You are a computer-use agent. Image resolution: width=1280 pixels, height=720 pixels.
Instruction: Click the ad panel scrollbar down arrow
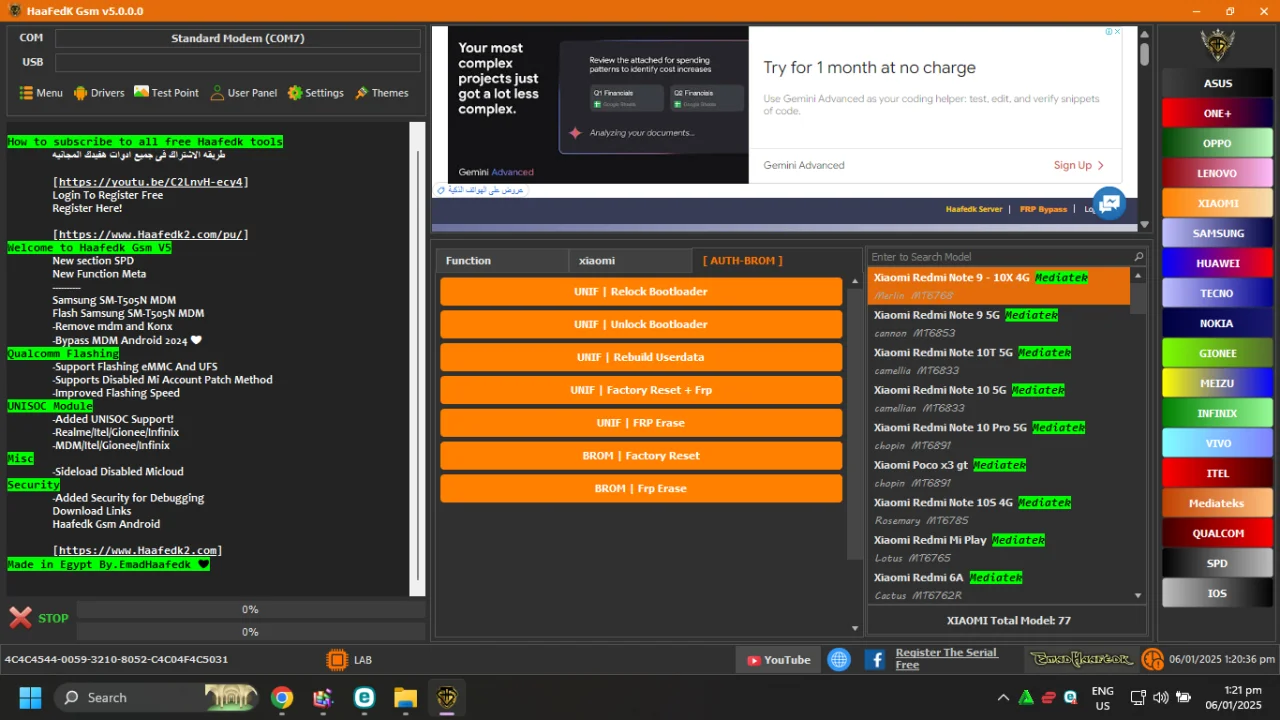[1145, 225]
